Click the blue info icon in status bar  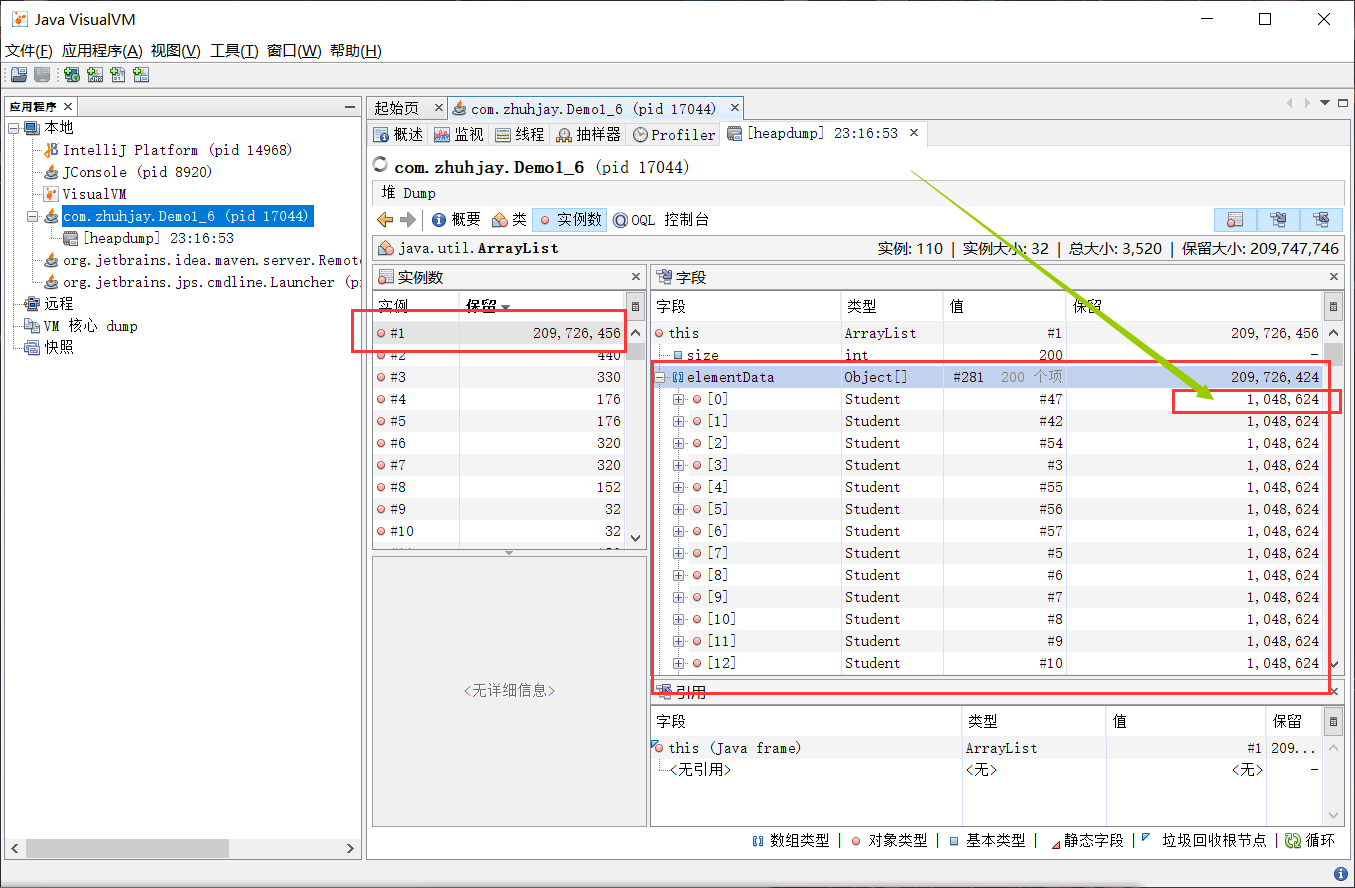1340,874
